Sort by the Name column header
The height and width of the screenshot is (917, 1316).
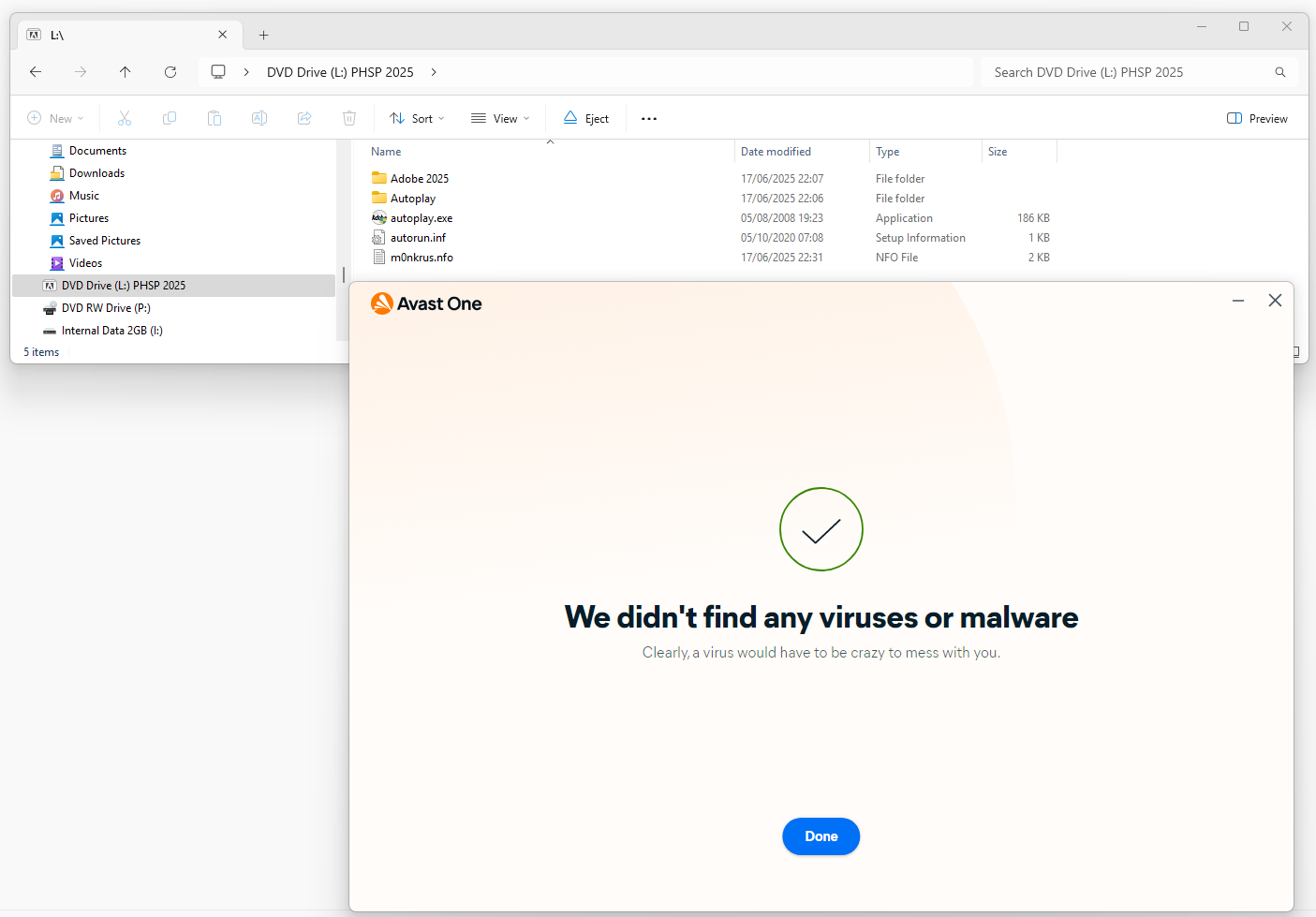[x=386, y=152]
